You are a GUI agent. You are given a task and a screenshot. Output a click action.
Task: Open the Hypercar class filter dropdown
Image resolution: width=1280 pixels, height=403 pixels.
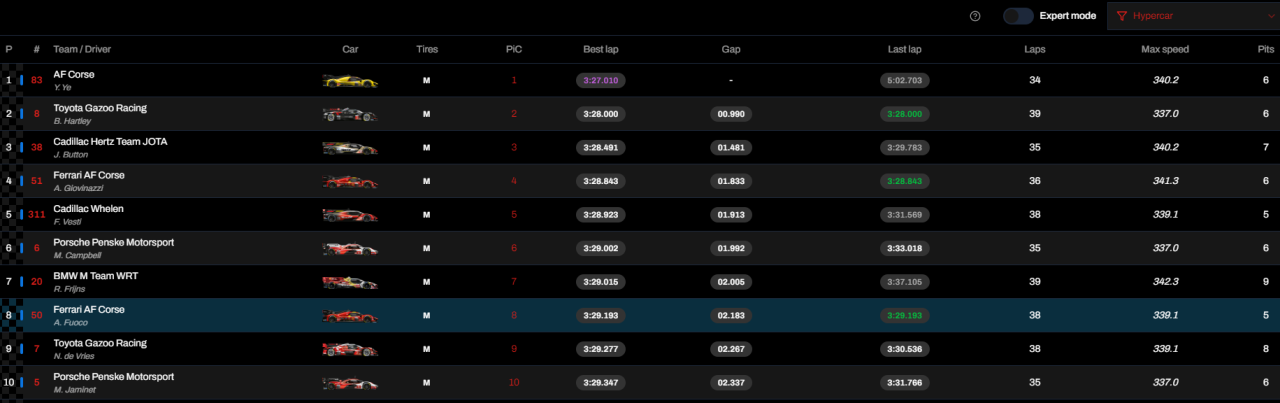coord(1192,16)
